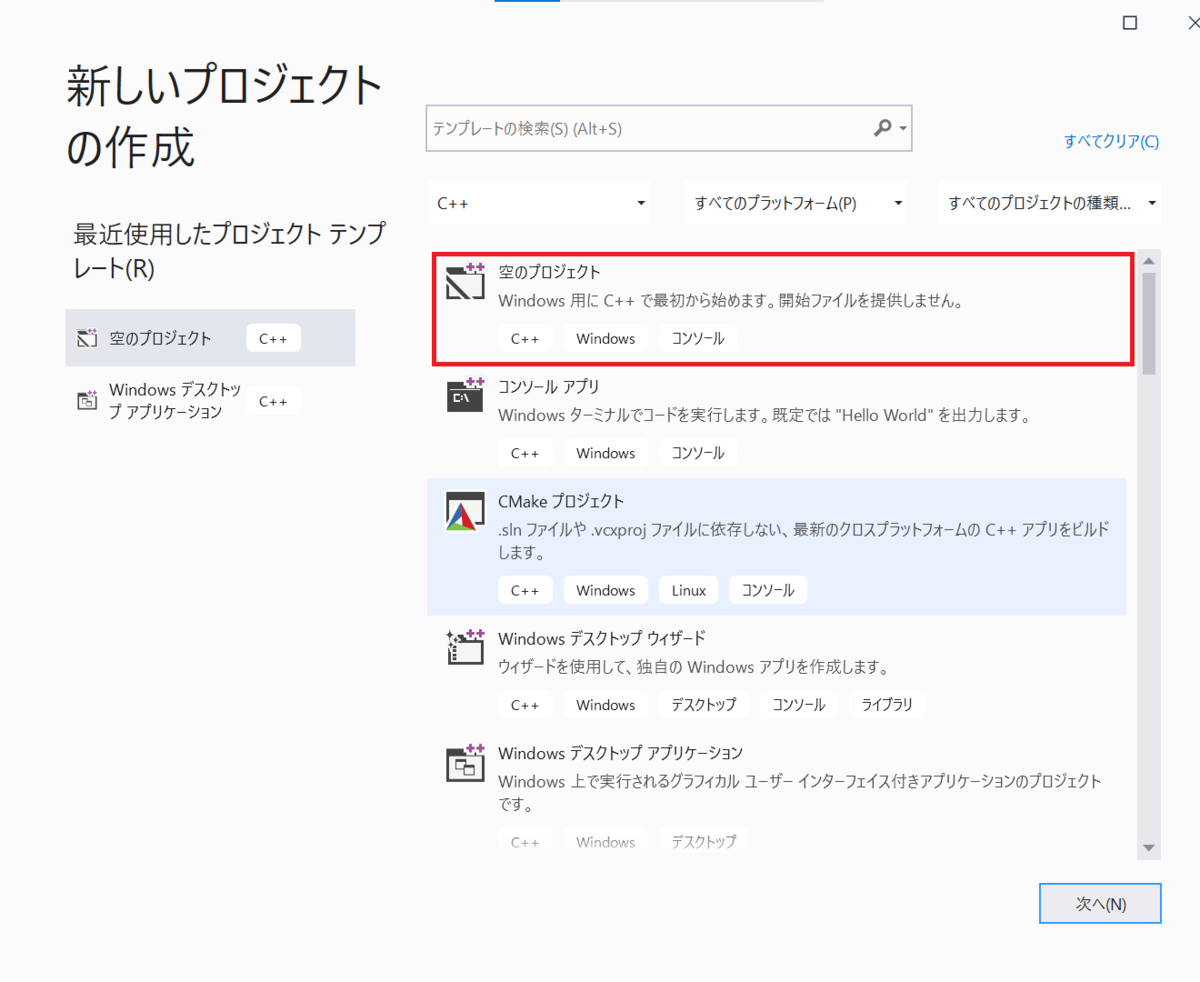Open the C++ language filter dropdown

(539, 201)
